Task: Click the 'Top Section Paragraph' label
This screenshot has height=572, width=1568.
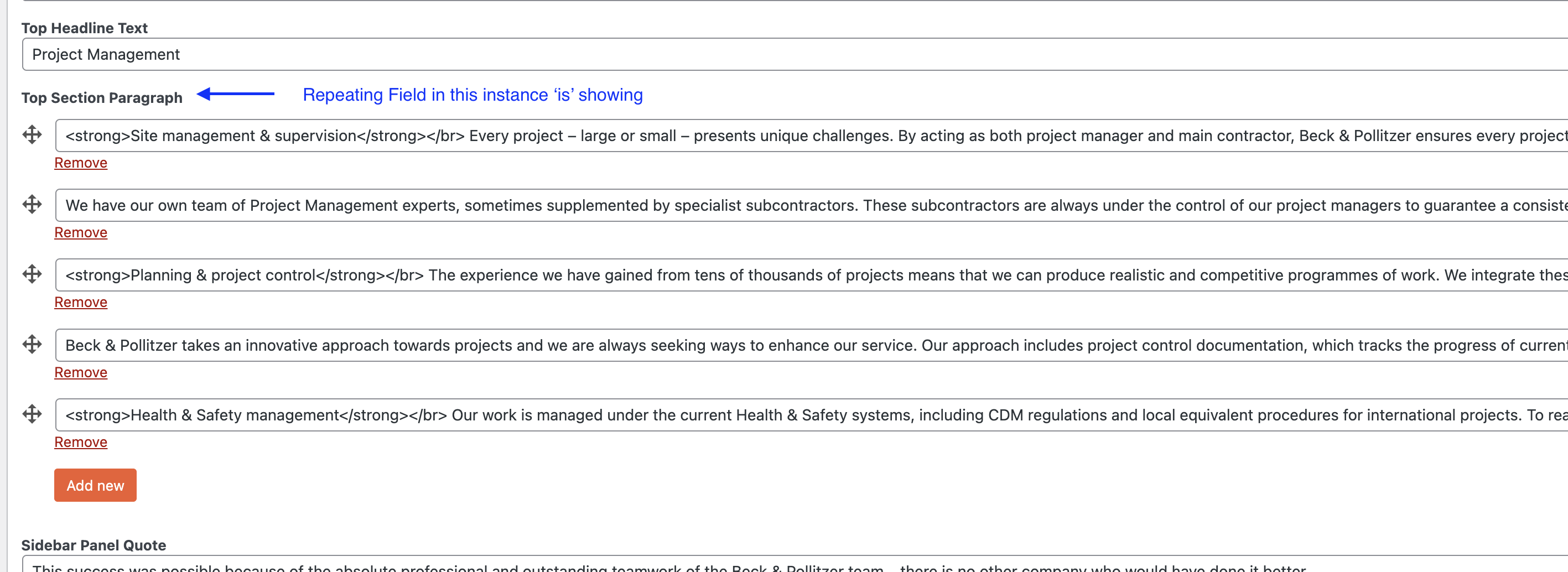Action: [102, 98]
